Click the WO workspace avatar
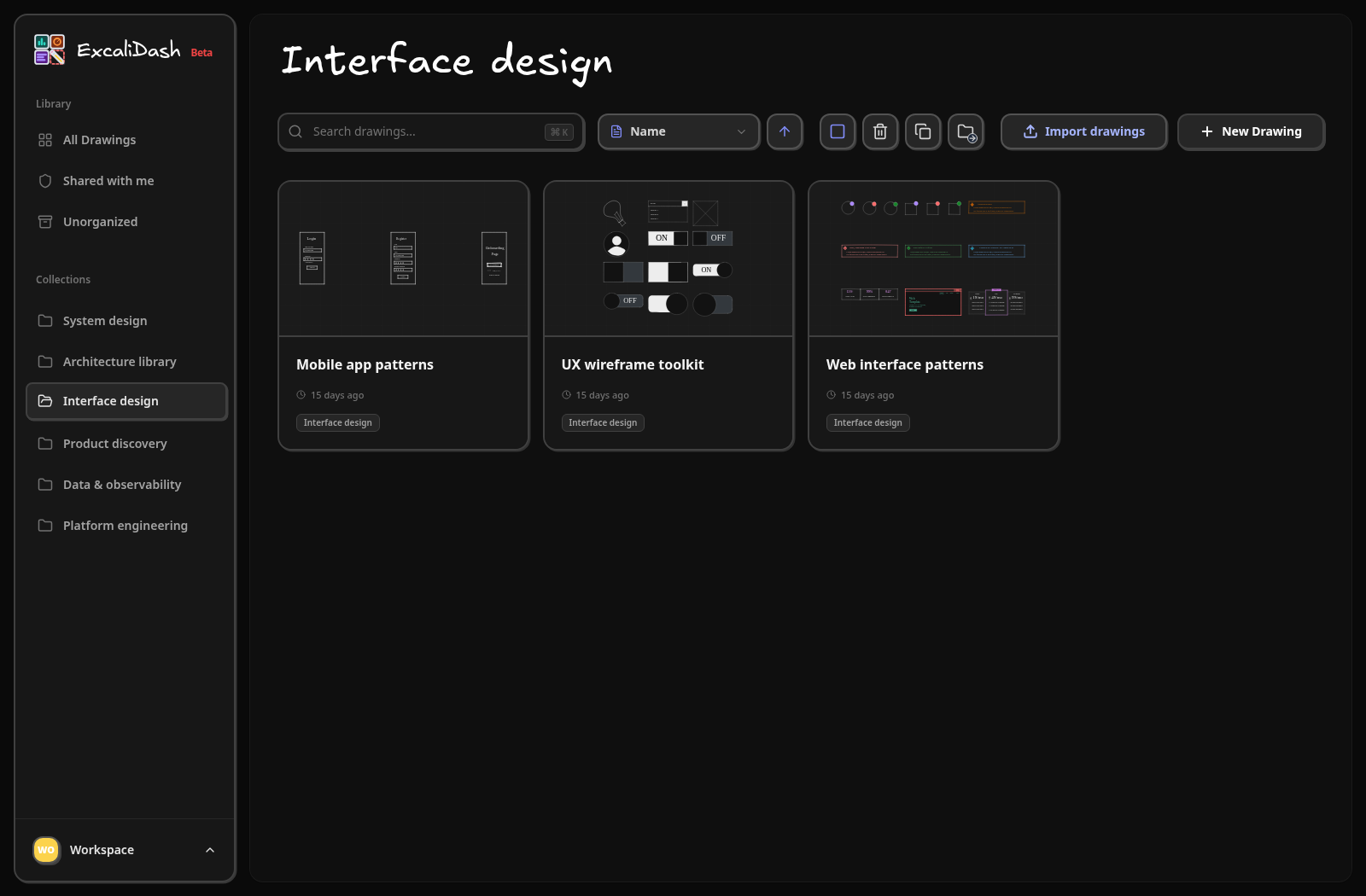 tap(46, 850)
